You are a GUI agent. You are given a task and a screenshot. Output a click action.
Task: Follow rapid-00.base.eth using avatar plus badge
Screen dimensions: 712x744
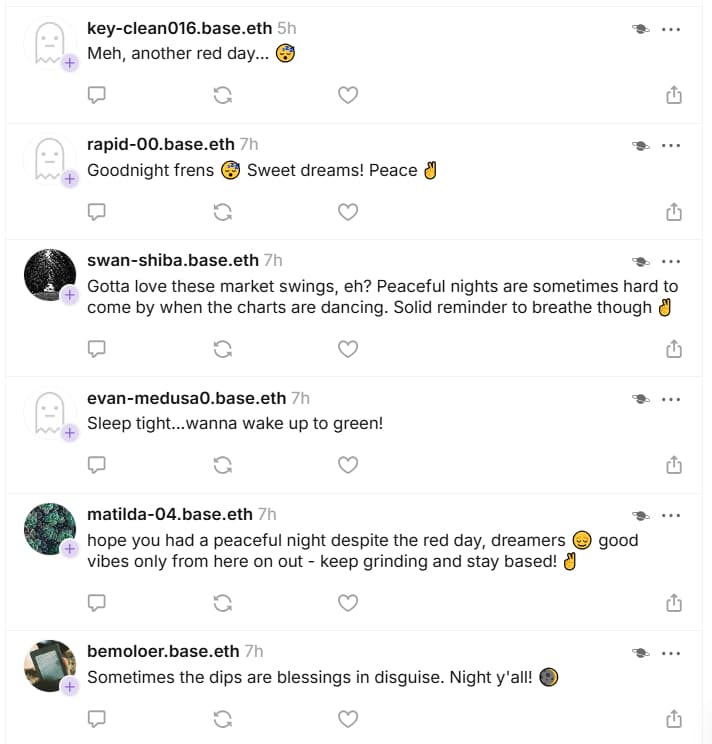70,179
